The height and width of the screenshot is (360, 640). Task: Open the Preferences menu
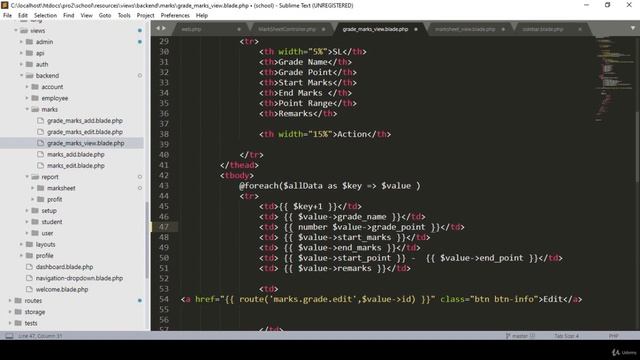[175, 16]
